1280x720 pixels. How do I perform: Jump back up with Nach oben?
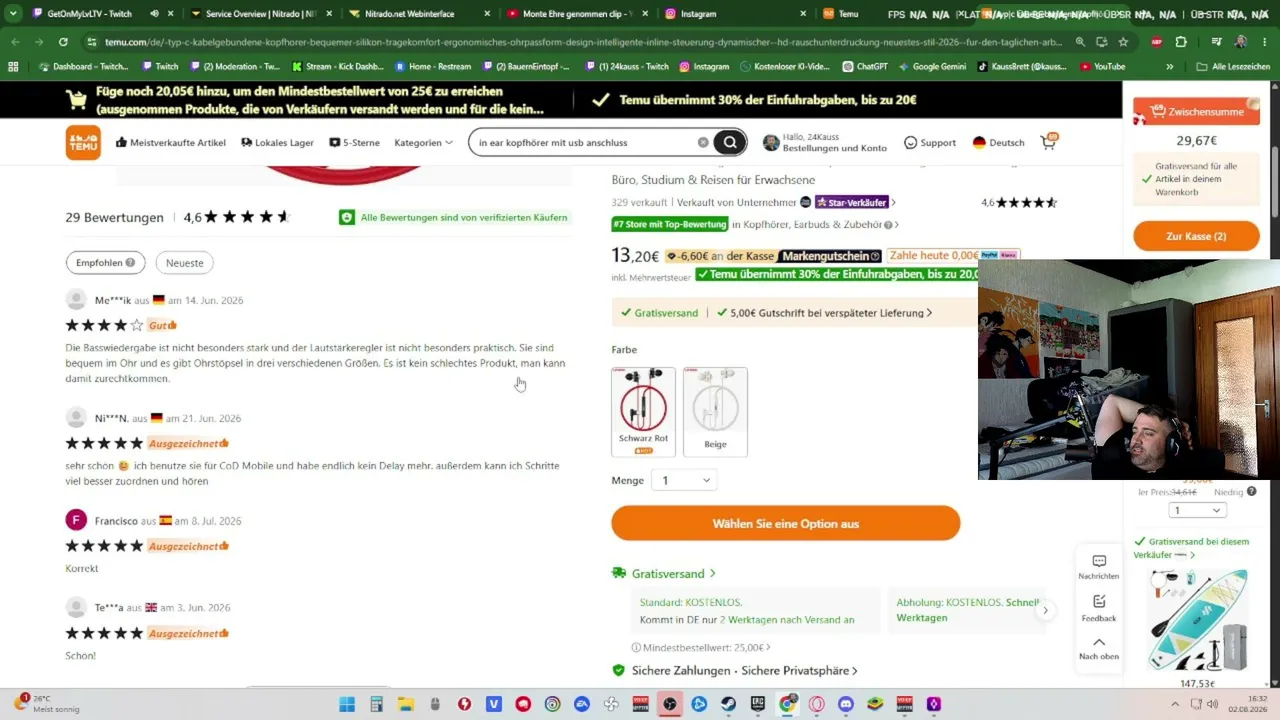tap(1098, 648)
